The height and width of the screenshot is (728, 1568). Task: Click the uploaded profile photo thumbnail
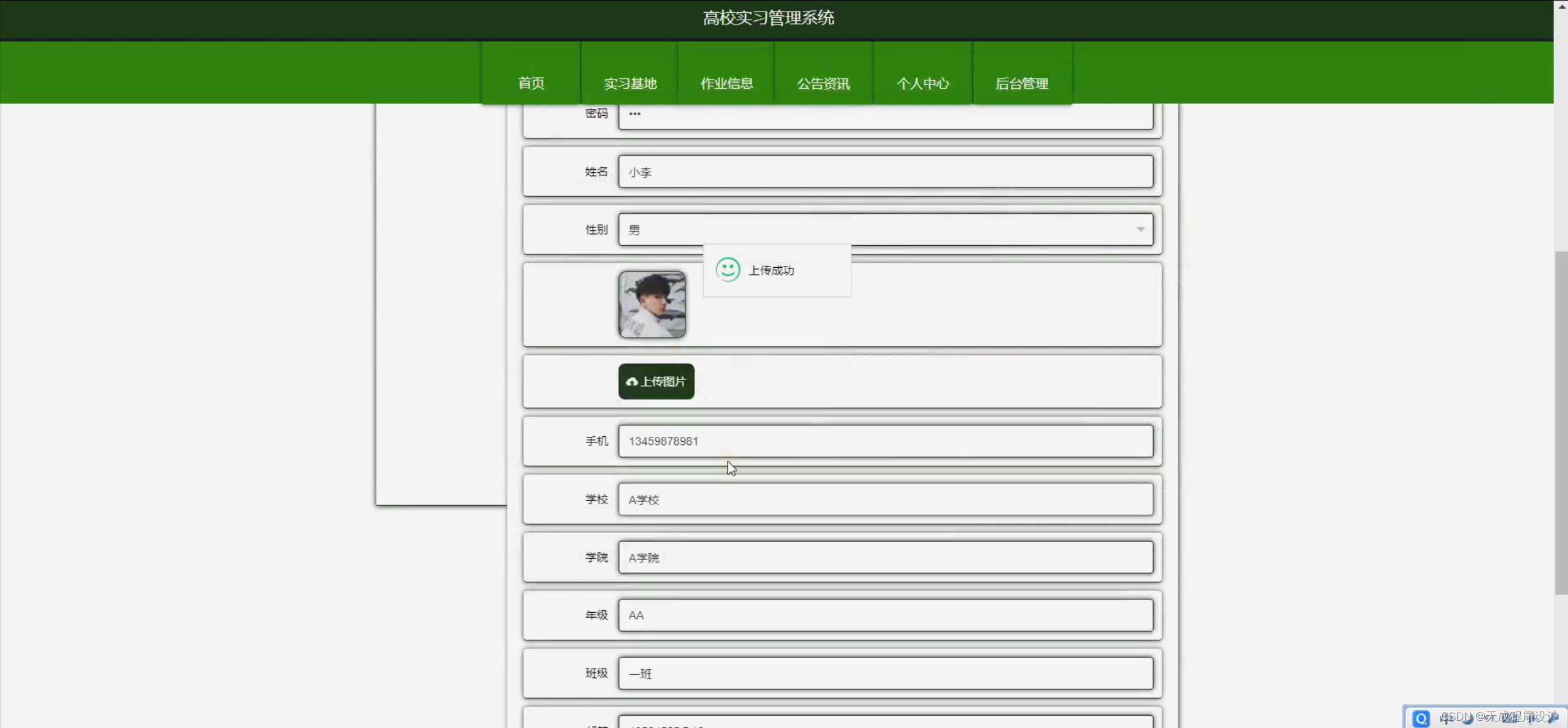652,305
